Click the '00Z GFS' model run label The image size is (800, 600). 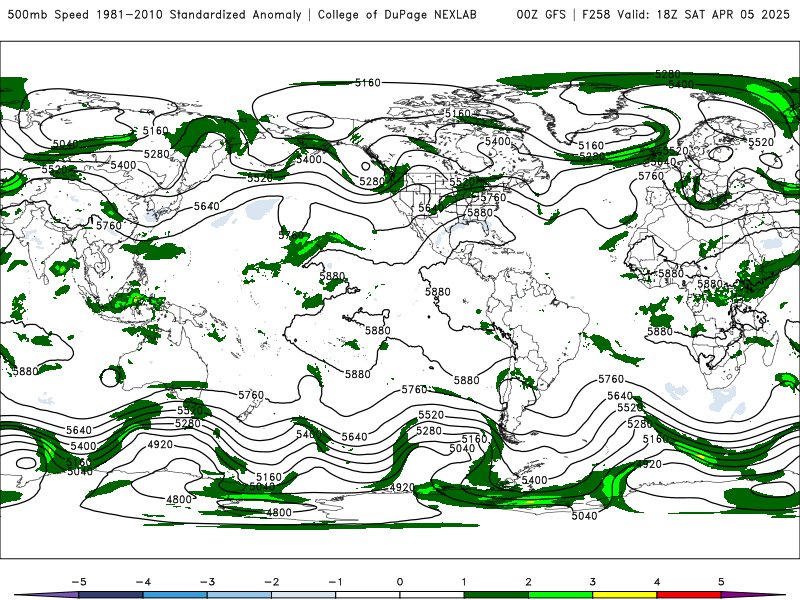[x=541, y=15]
